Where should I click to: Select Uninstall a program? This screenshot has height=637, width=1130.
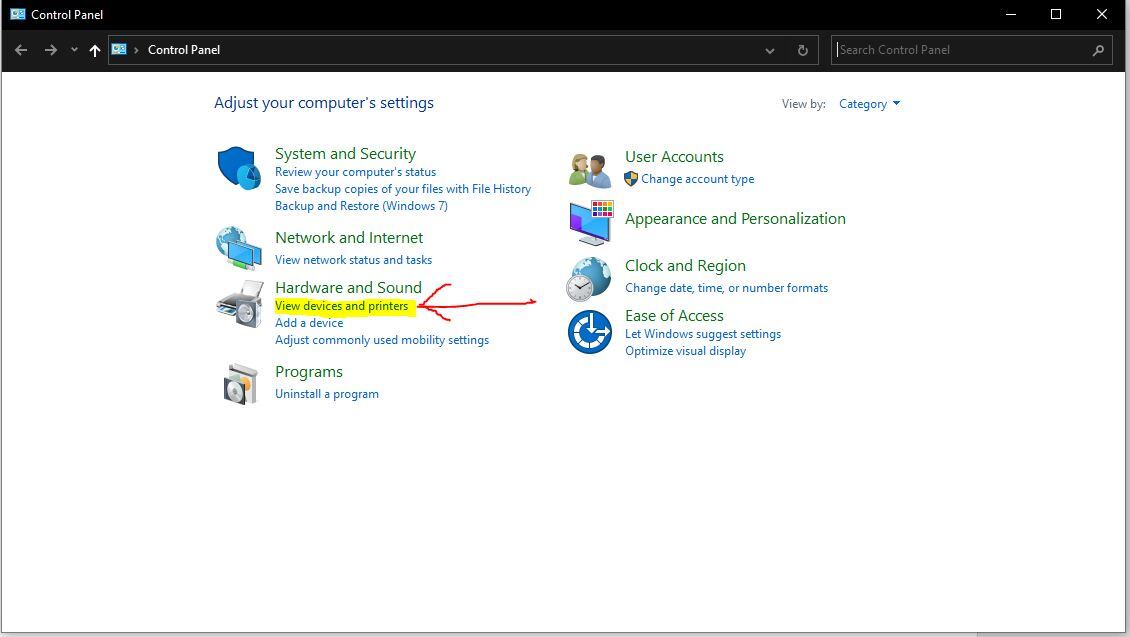(326, 393)
